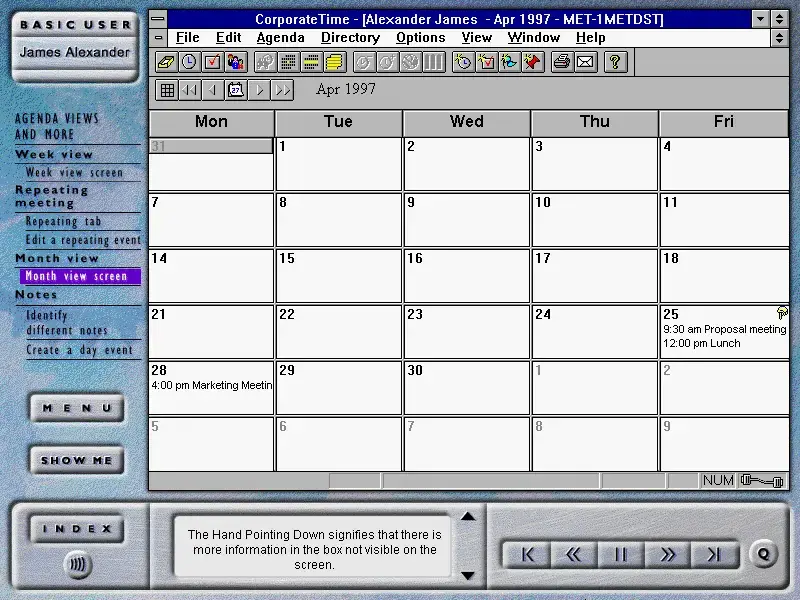Image resolution: width=800 pixels, height=600 pixels.
Task: Click the round Q quit button
Action: pos(763,554)
